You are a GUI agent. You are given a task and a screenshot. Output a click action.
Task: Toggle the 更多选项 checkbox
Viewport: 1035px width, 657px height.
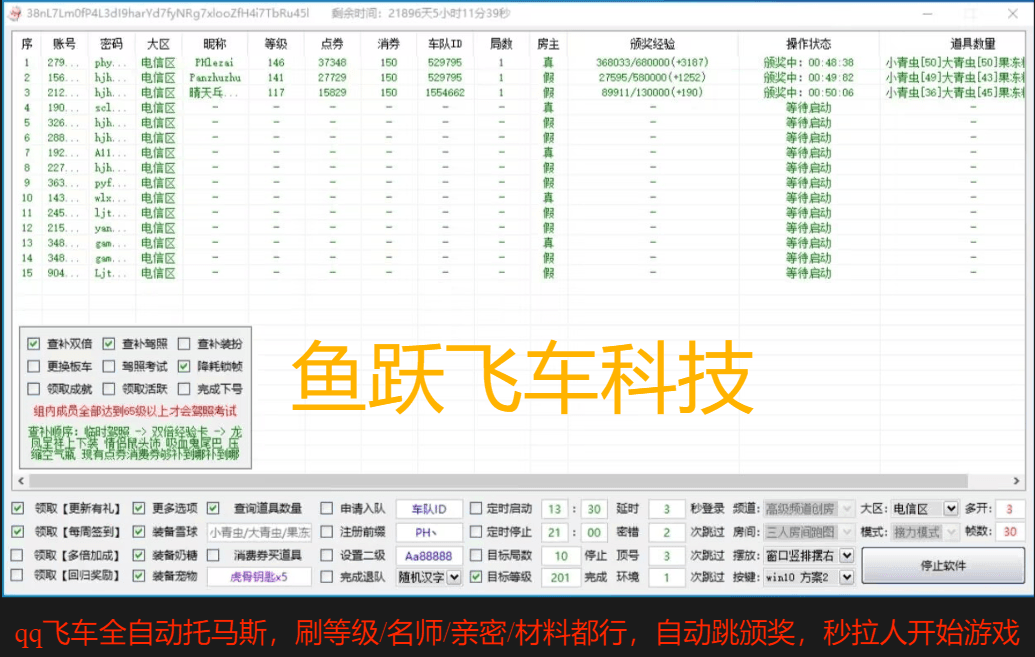[x=139, y=508]
